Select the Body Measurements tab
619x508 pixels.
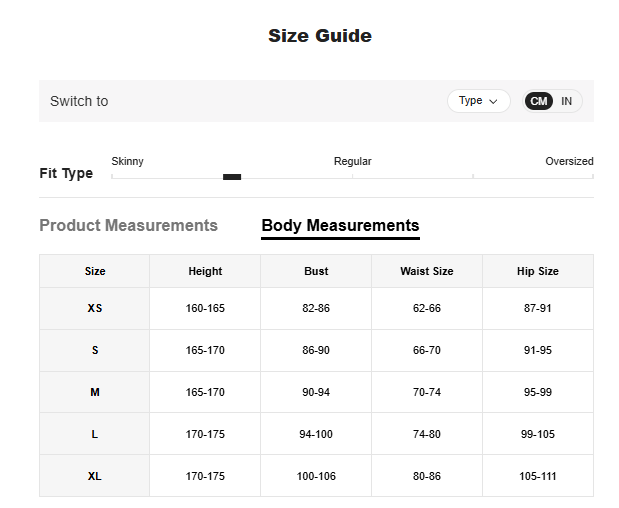tap(340, 225)
